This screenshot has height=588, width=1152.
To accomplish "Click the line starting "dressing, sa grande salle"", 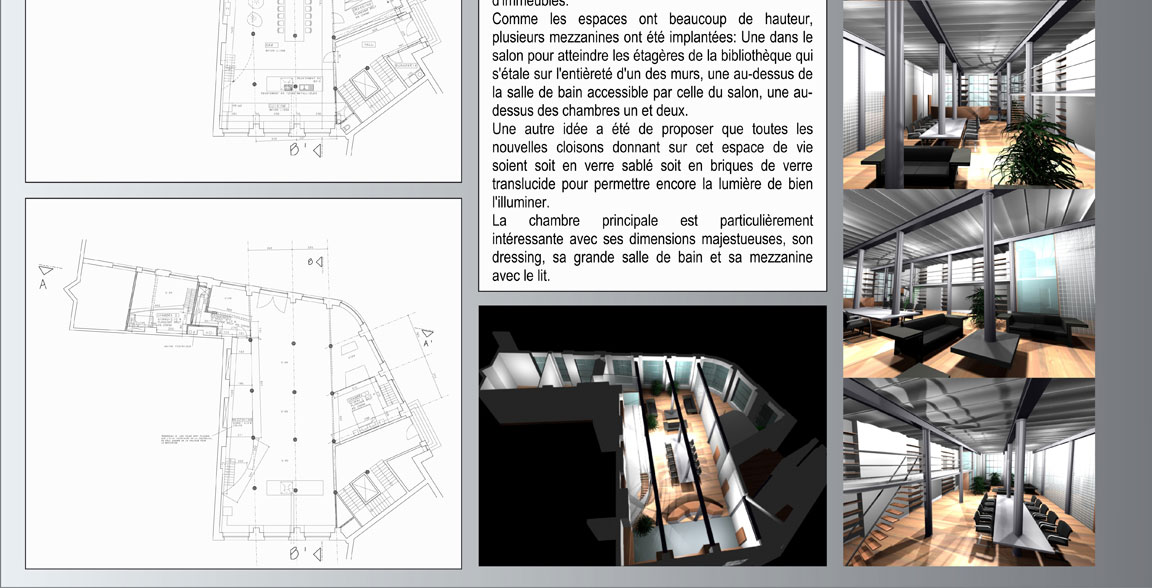I will [x=652, y=258].
